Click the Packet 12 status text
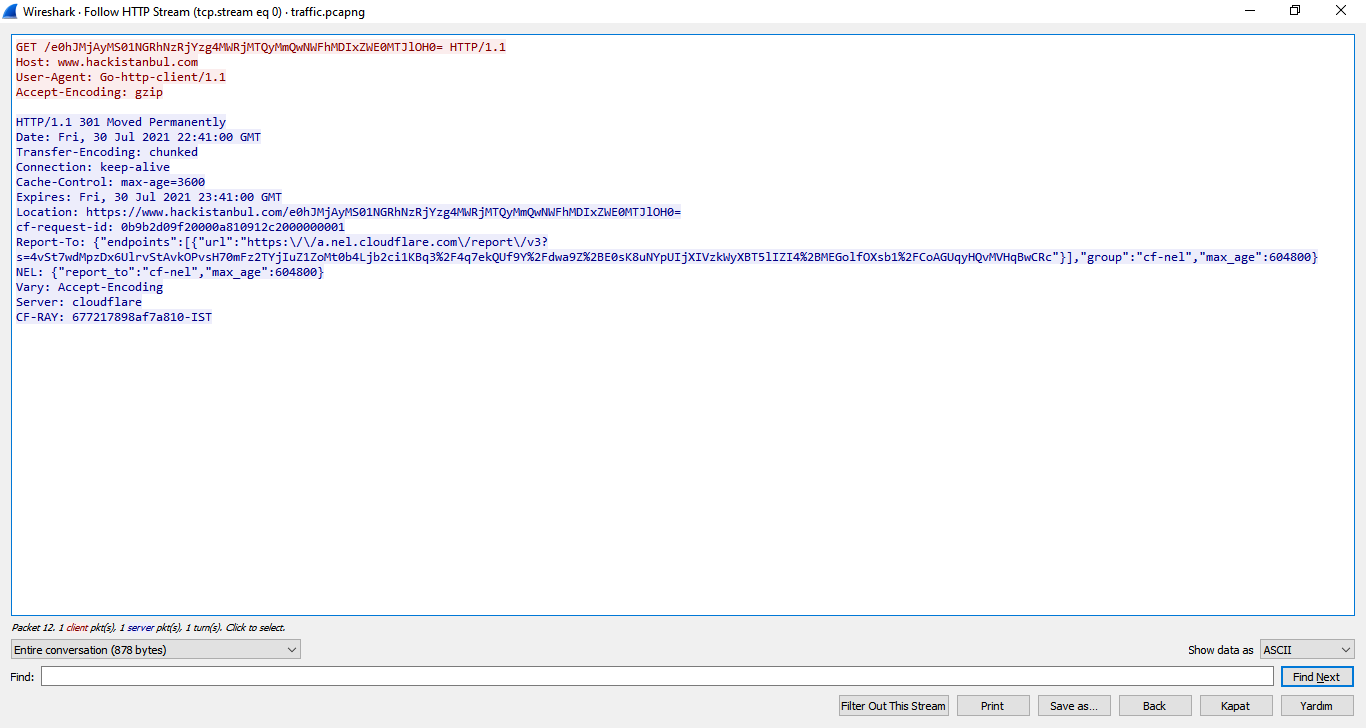This screenshot has height=728, width=1366. click(148, 628)
